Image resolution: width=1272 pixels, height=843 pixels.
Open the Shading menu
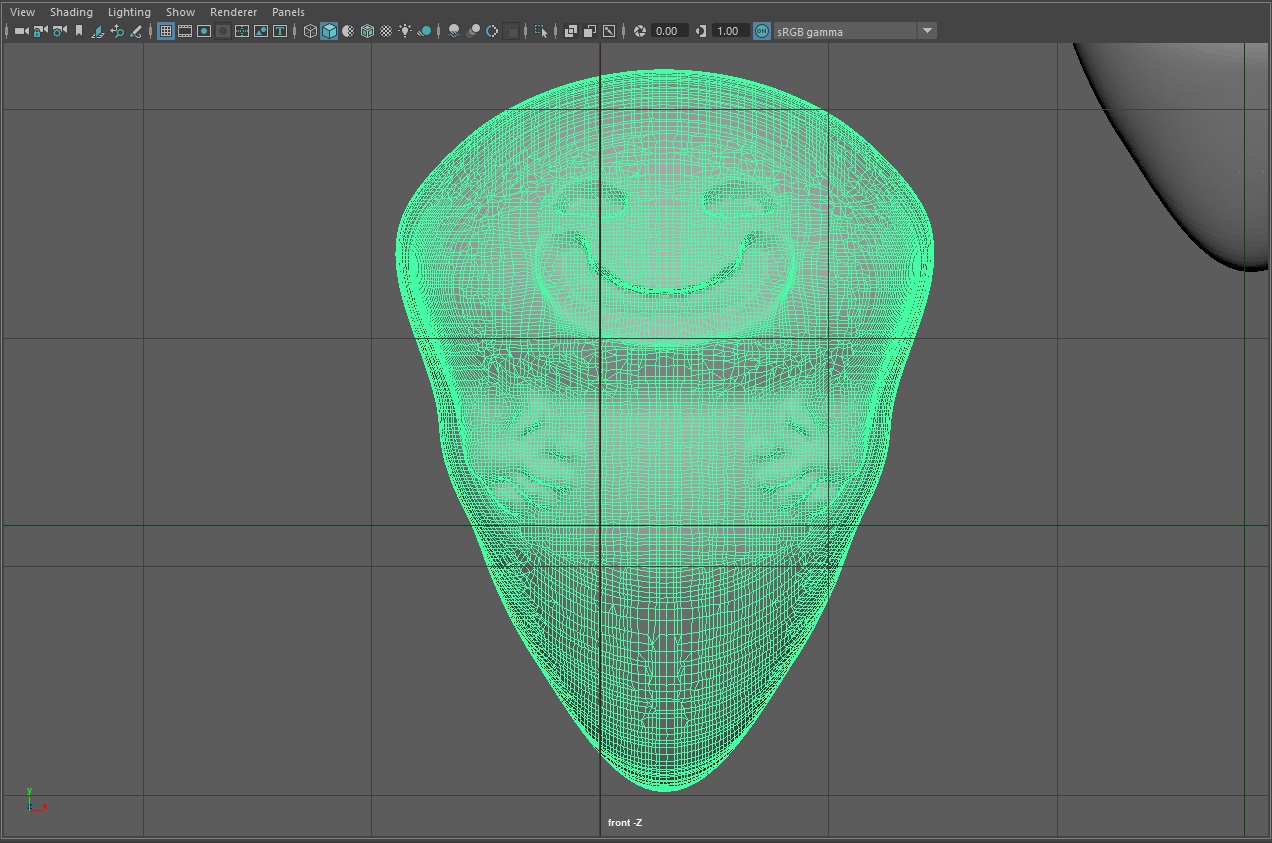pos(71,12)
